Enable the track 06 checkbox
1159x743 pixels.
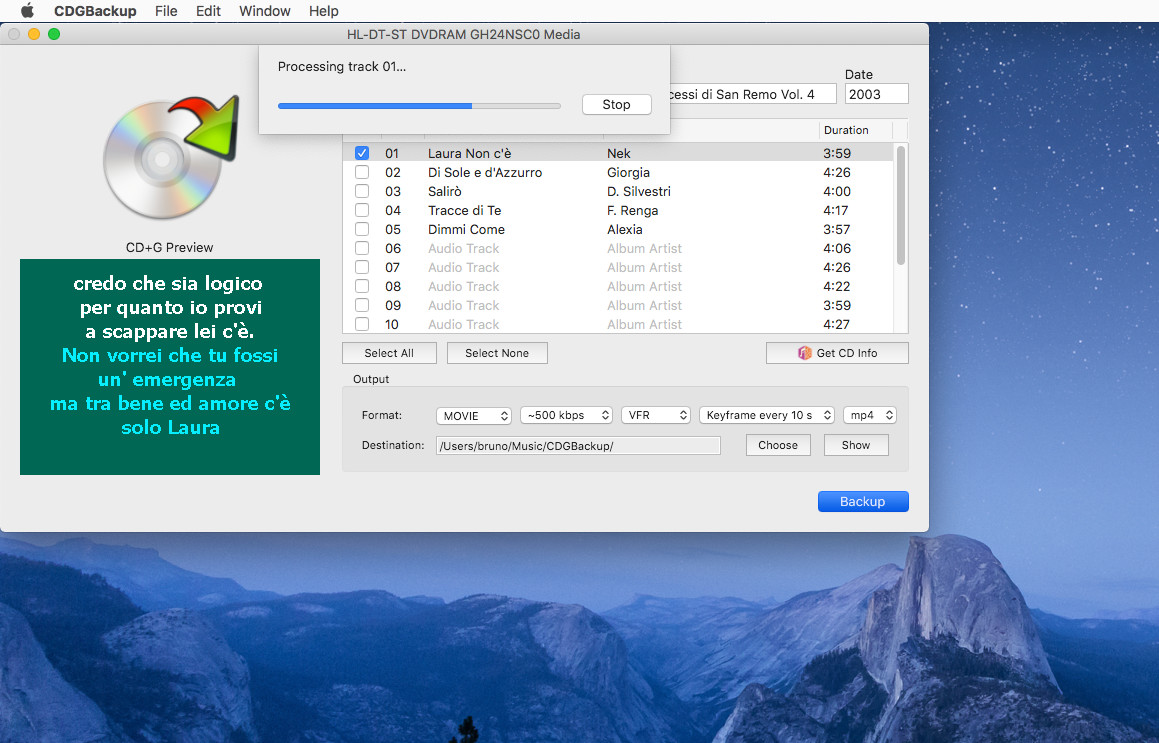[x=361, y=248]
